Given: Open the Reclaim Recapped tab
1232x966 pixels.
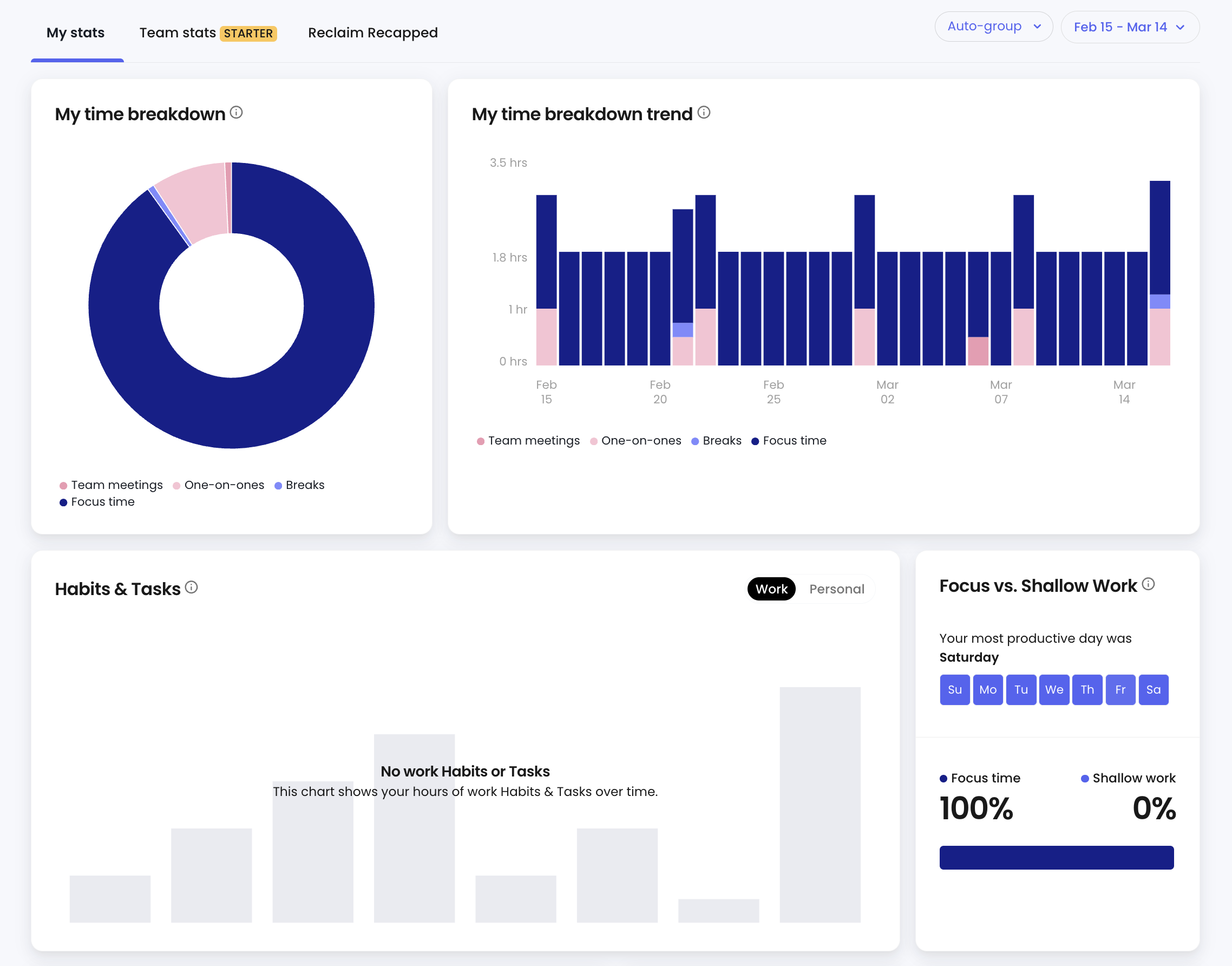Looking at the screenshot, I should tap(372, 33).
